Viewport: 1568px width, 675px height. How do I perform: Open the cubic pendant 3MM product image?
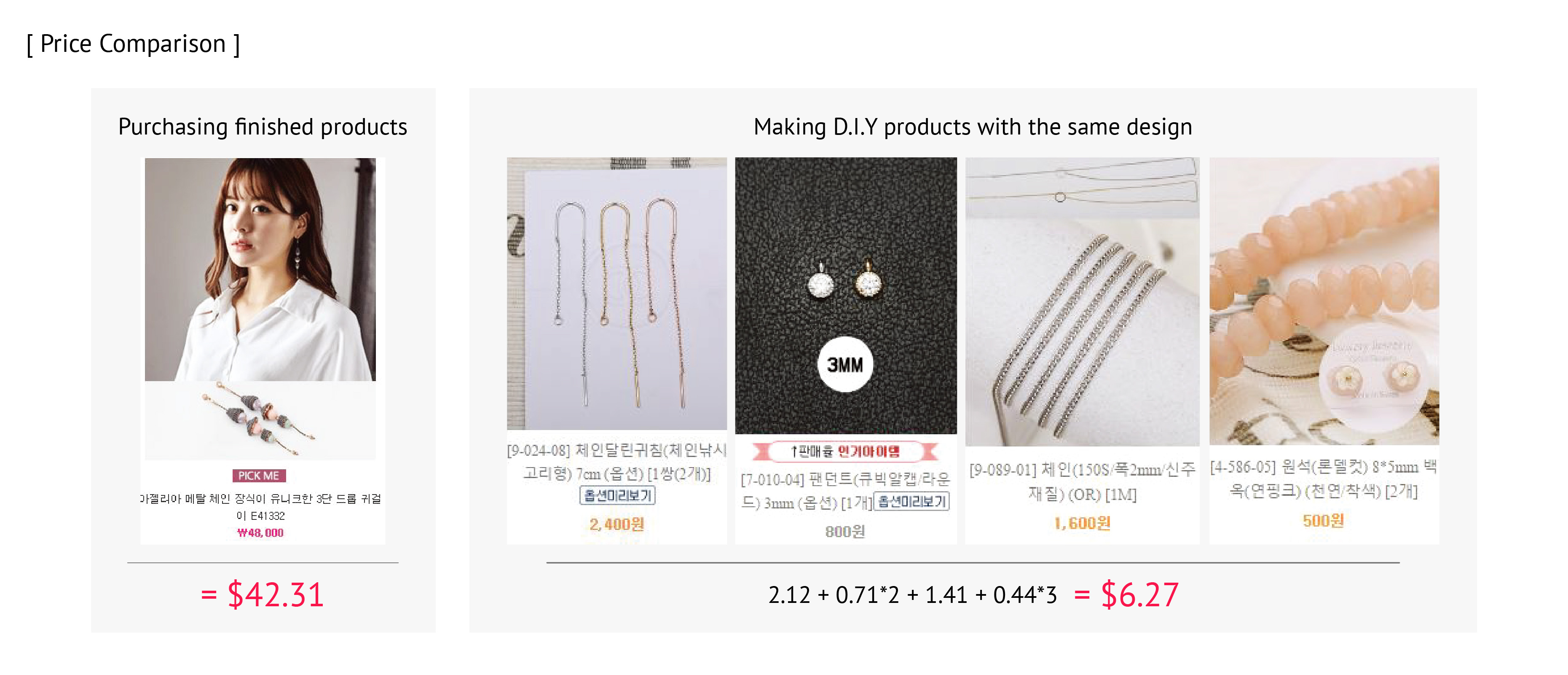click(845, 296)
